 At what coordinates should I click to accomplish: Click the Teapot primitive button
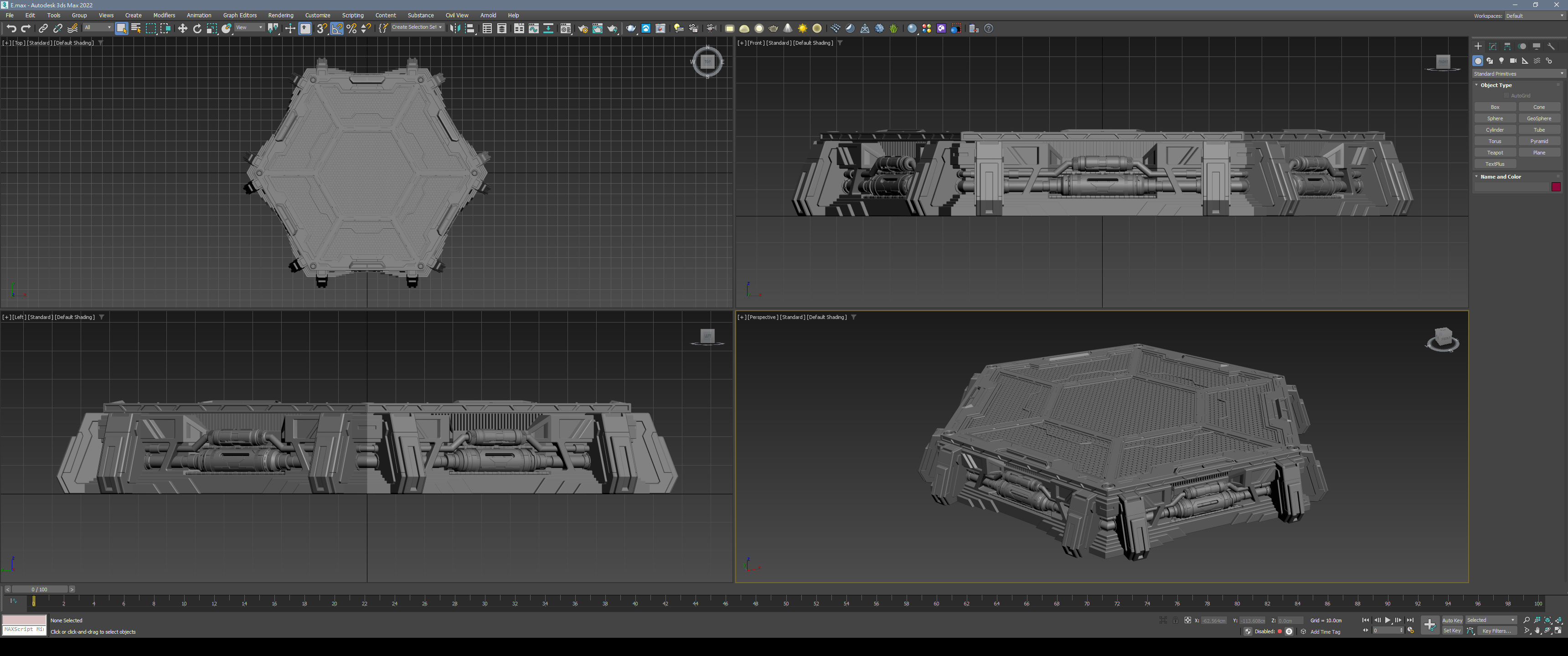[1494, 153]
